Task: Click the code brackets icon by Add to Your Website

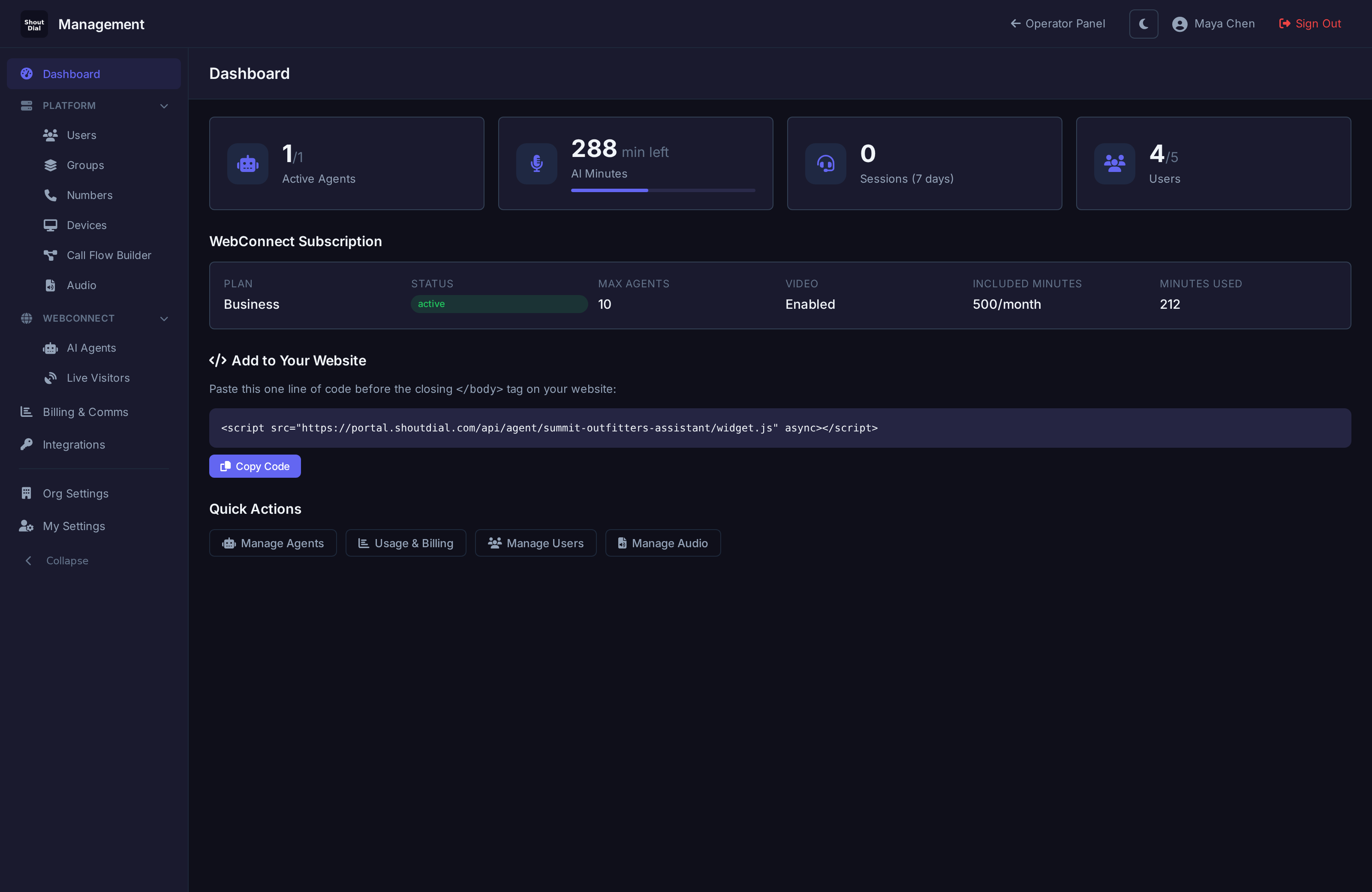Action: [x=217, y=360]
